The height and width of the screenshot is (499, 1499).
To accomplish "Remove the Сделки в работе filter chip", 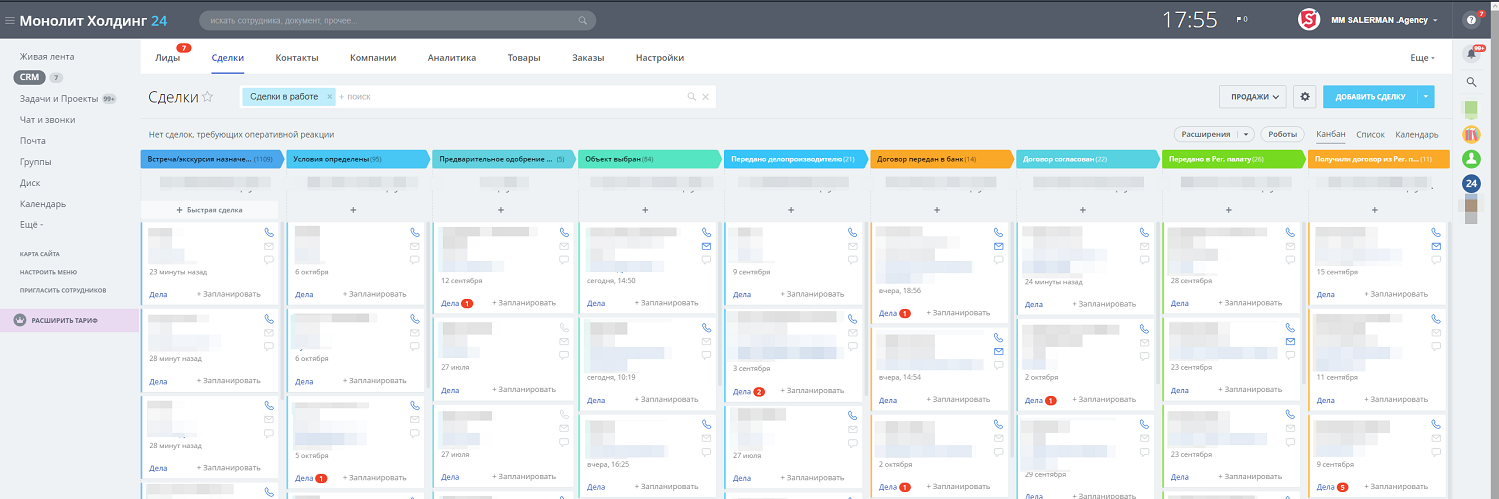I will pos(329,97).
